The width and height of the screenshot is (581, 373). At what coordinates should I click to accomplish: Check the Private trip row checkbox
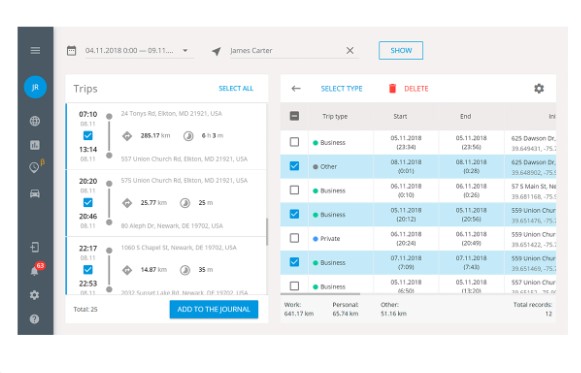tap(294, 238)
